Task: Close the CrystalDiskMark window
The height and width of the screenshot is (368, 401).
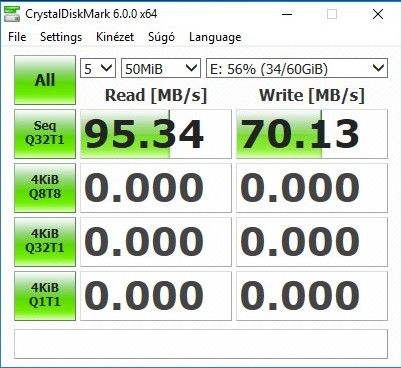Action: [378, 14]
